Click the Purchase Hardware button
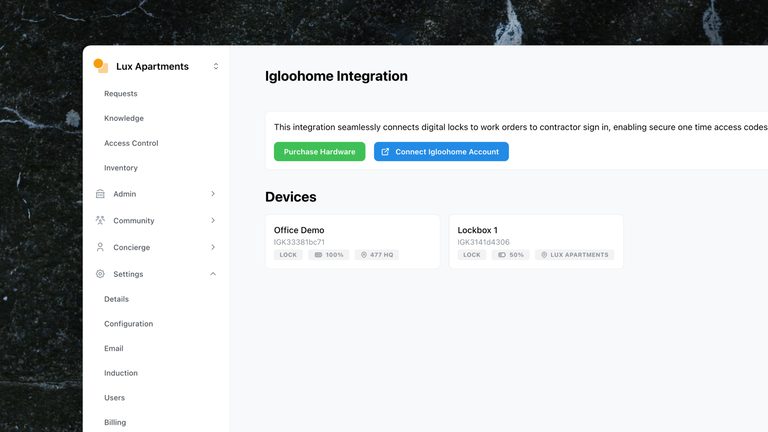768x432 pixels. point(319,151)
